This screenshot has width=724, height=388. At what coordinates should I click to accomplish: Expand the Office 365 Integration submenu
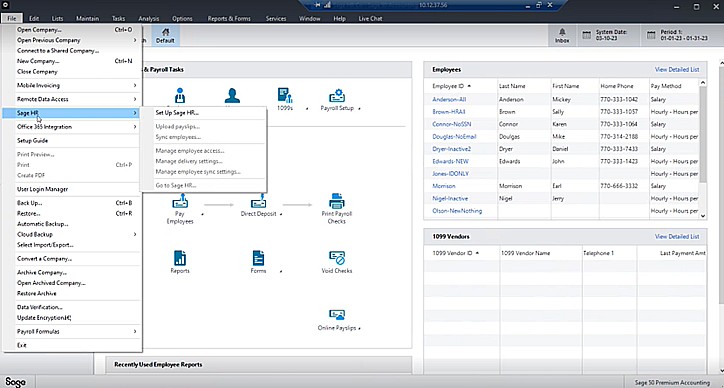(135, 127)
